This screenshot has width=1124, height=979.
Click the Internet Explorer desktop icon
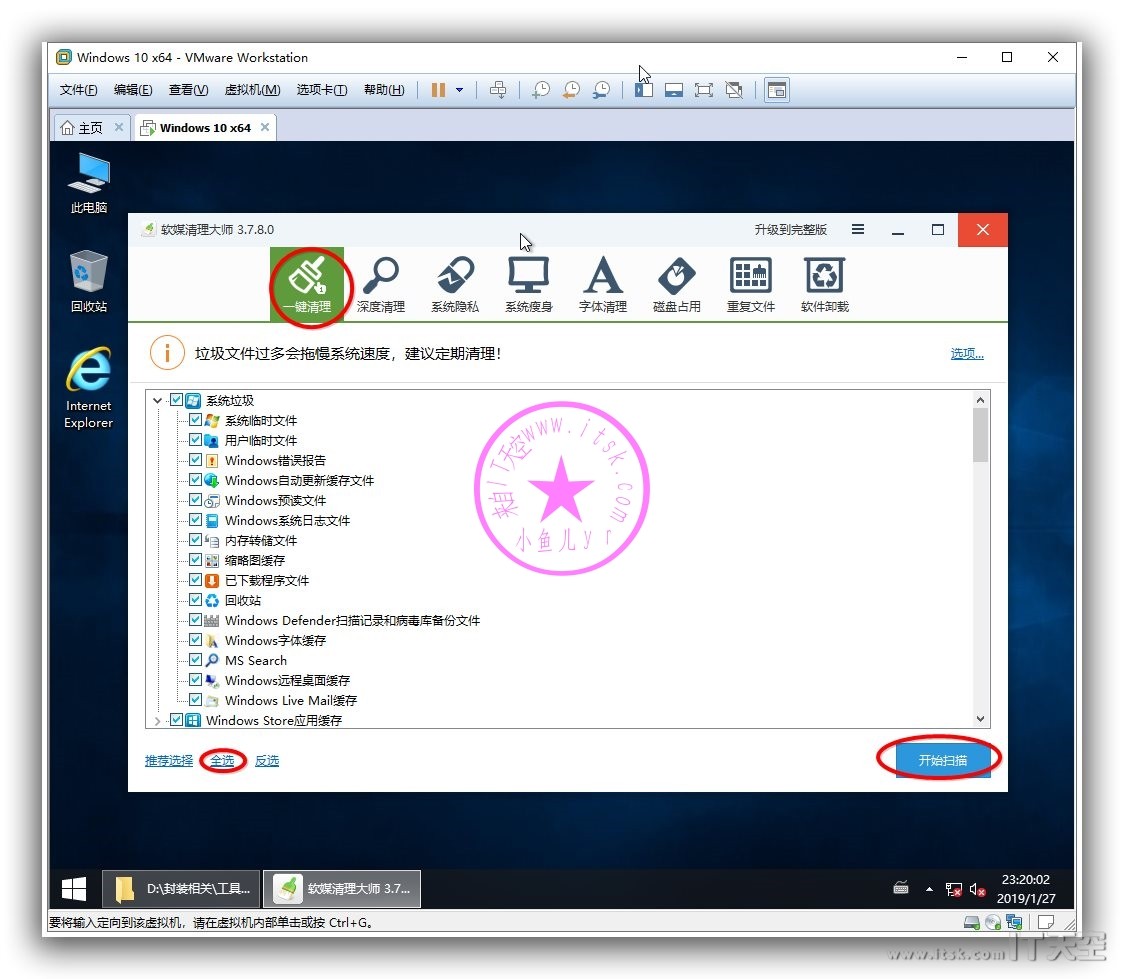pyautogui.click(x=89, y=388)
